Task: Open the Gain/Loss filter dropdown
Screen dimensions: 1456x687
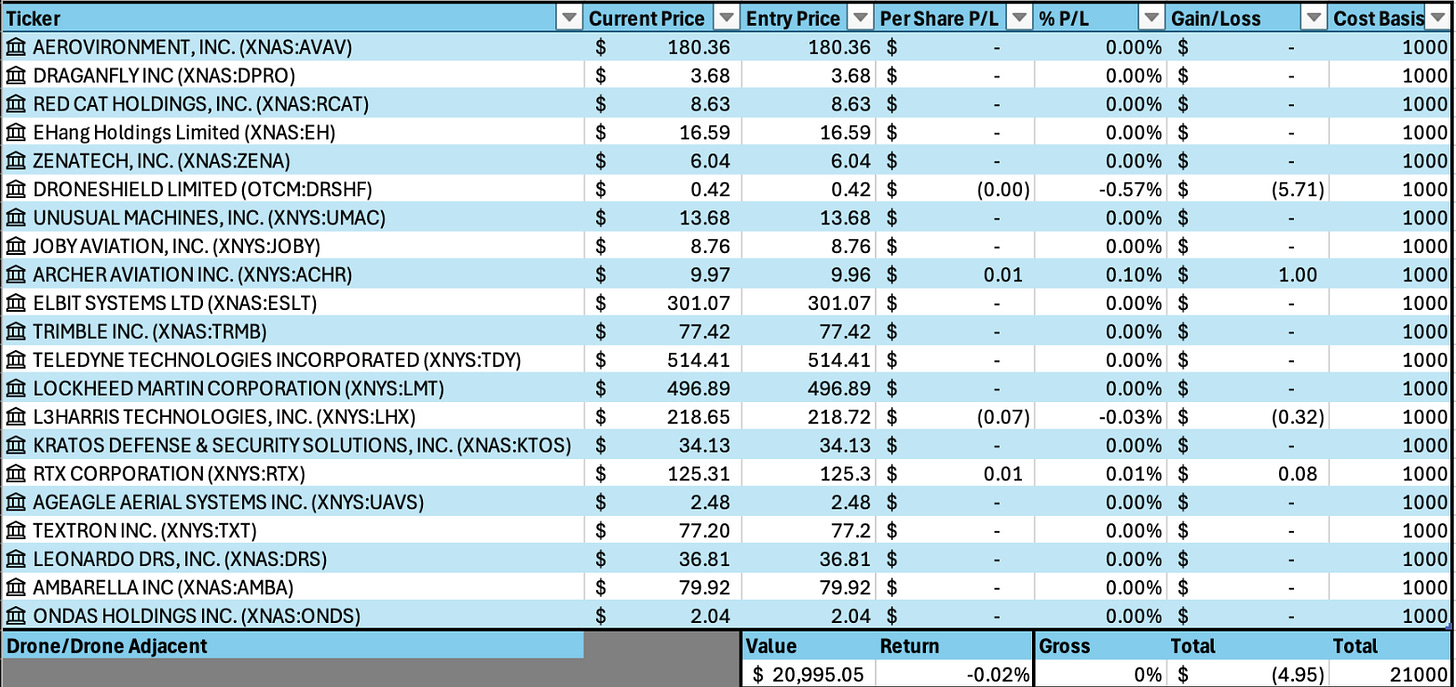Action: (1314, 18)
